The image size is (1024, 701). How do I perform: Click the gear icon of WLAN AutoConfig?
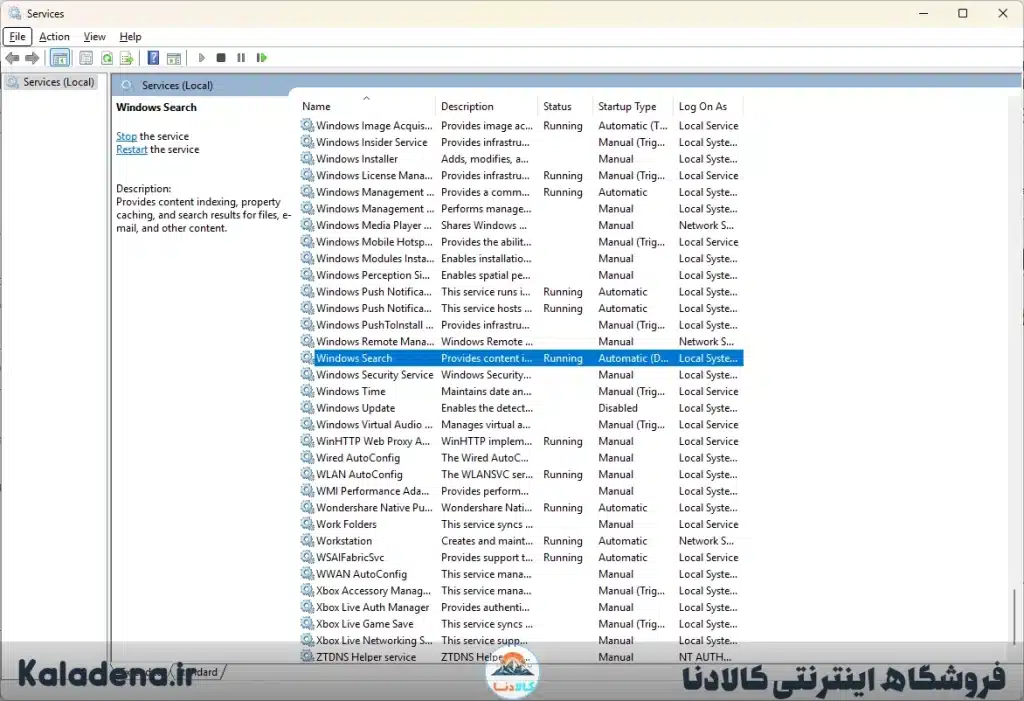pyautogui.click(x=307, y=474)
